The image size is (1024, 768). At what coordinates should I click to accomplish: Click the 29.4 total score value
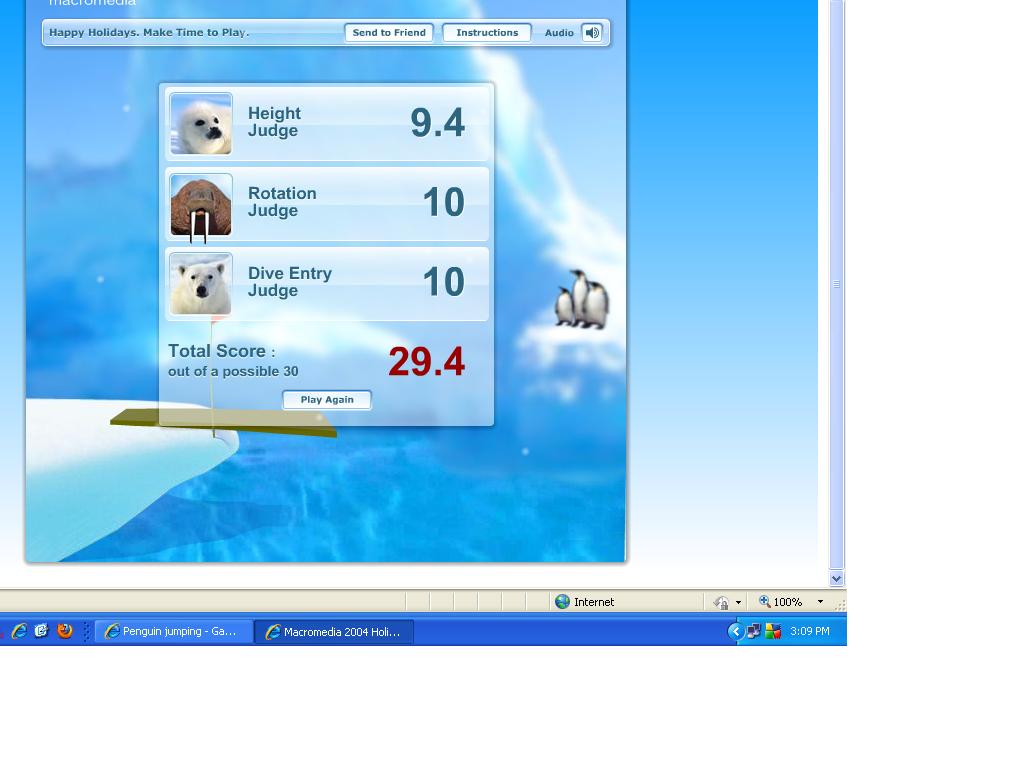pos(426,362)
